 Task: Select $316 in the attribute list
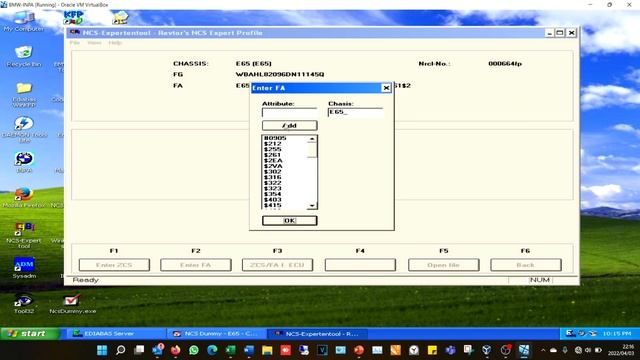coord(273,178)
